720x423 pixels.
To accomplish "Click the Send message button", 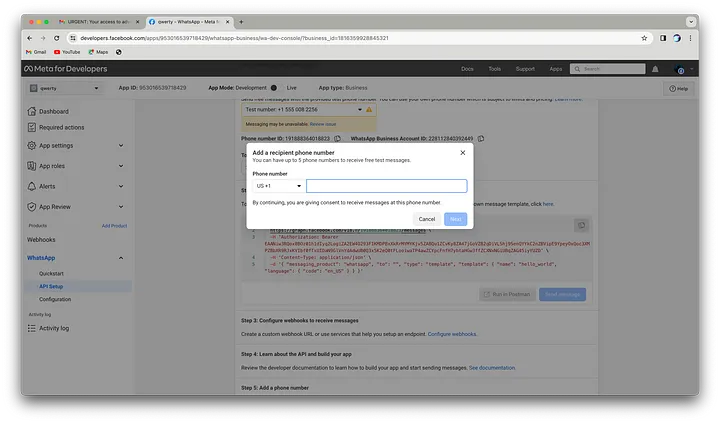I will pyautogui.click(x=562, y=294).
